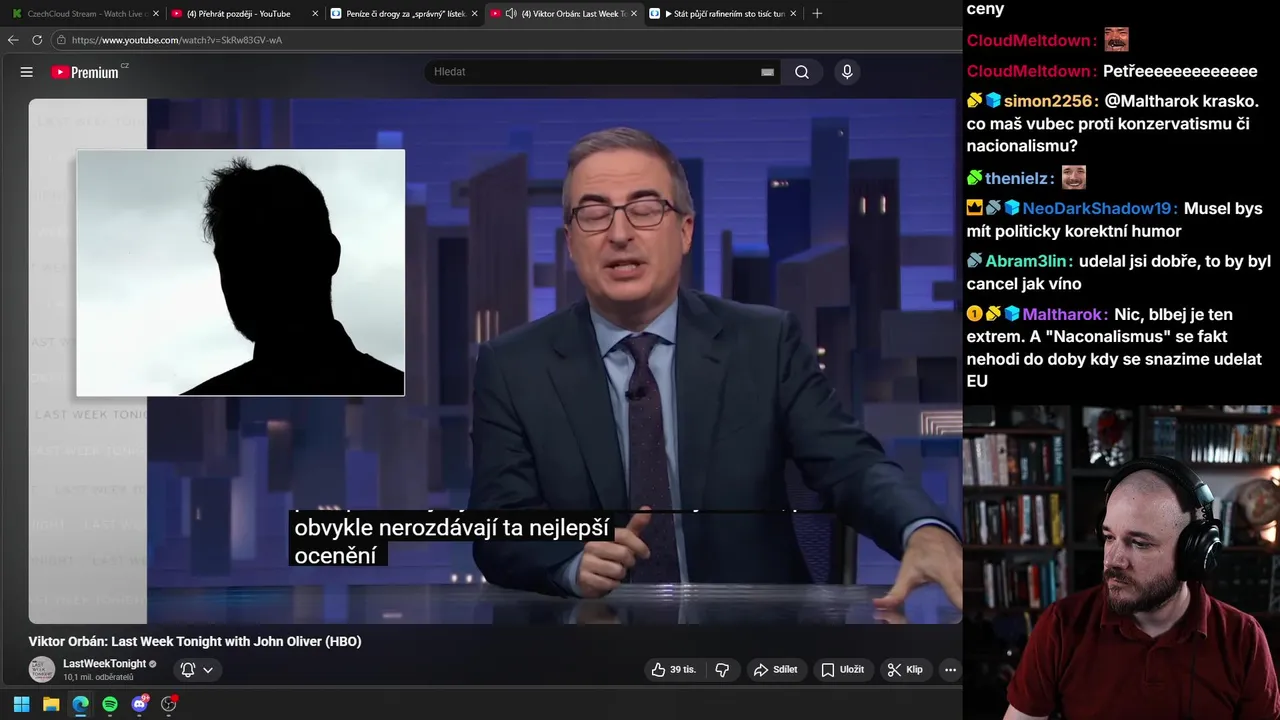Open Windows Start menu

click(21, 704)
